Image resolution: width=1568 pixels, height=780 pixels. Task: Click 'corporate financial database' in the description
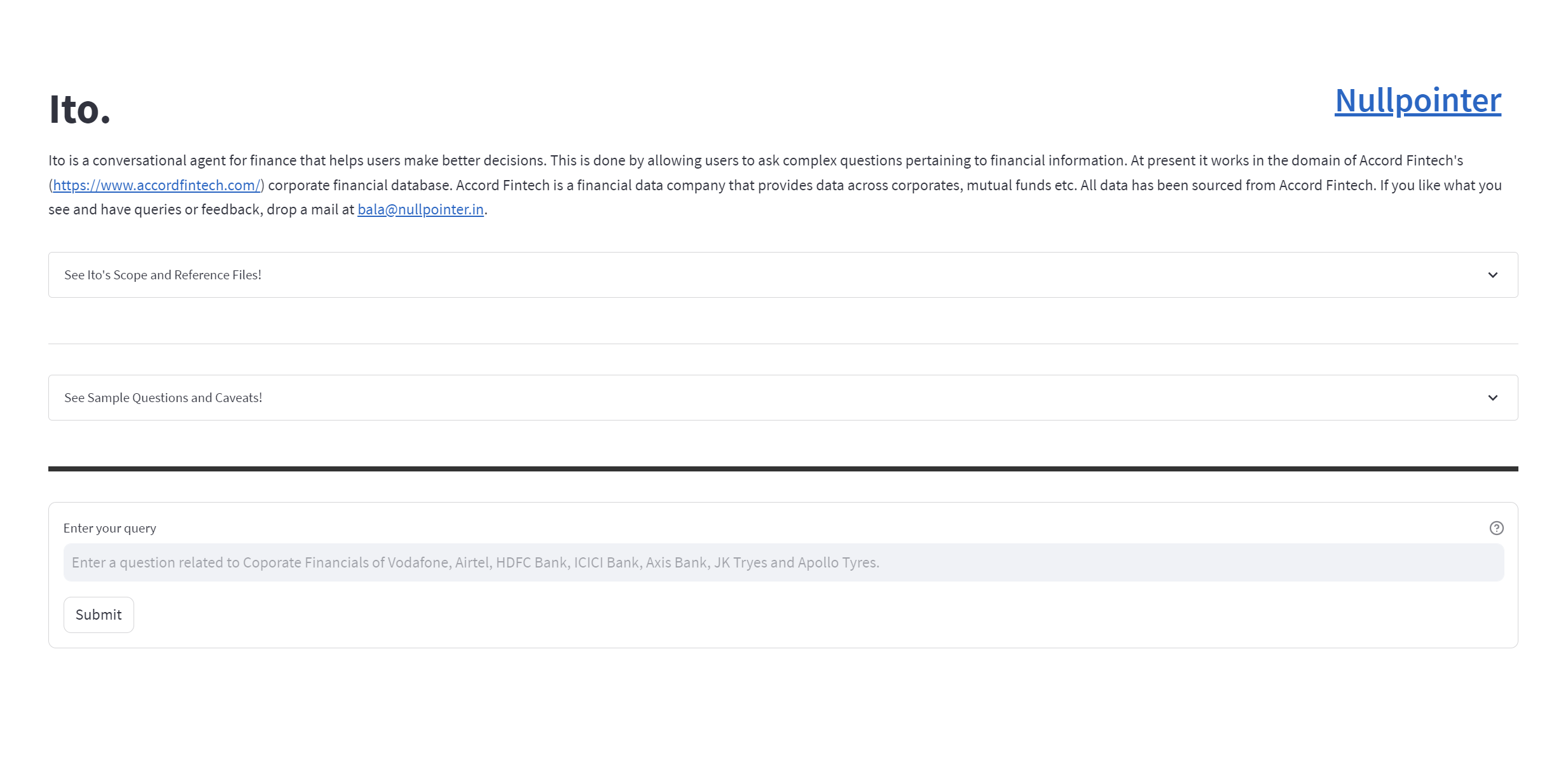coord(359,185)
